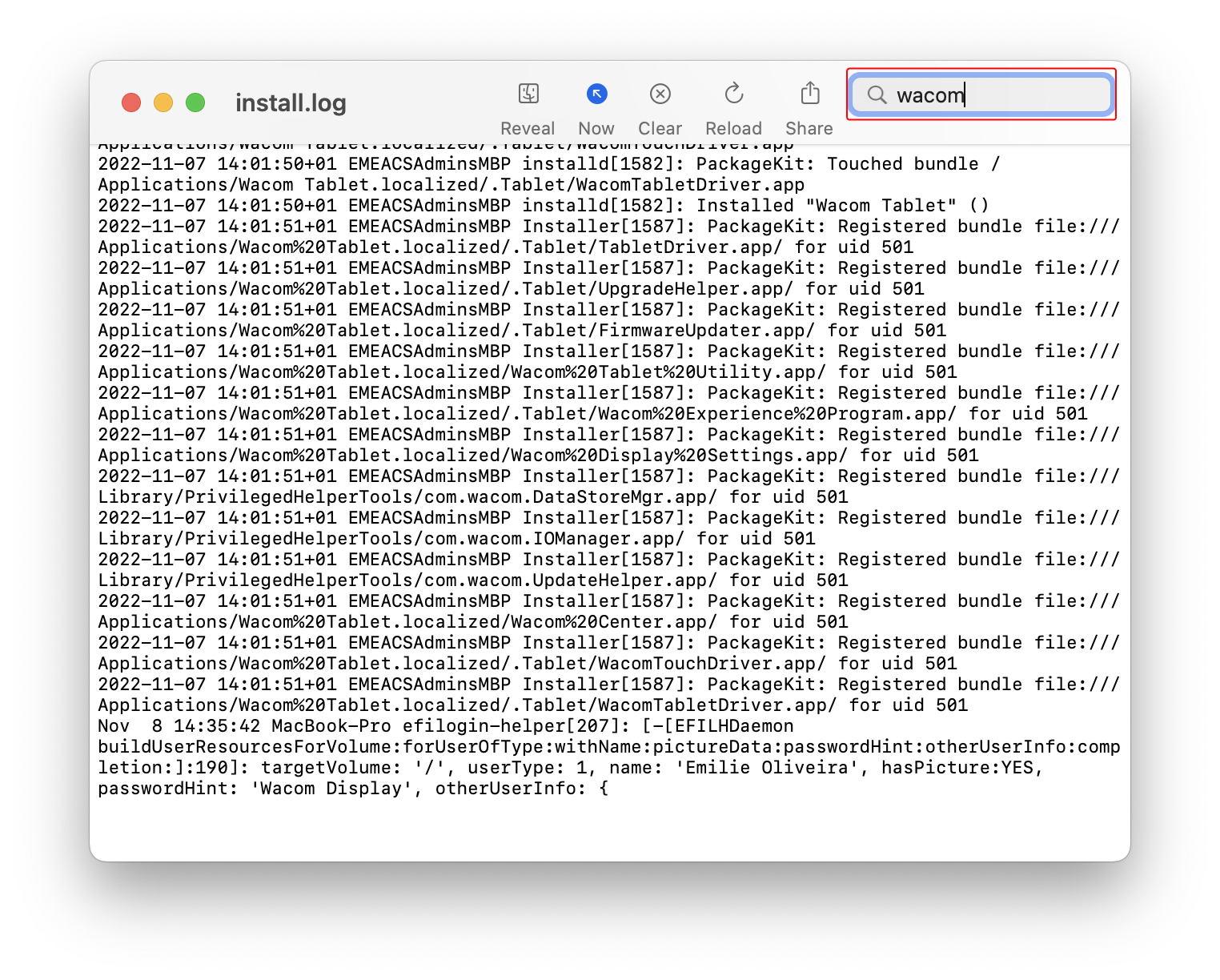Click the Reveal in Finder toolbar icon
1220x980 pixels.
point(528,94)
